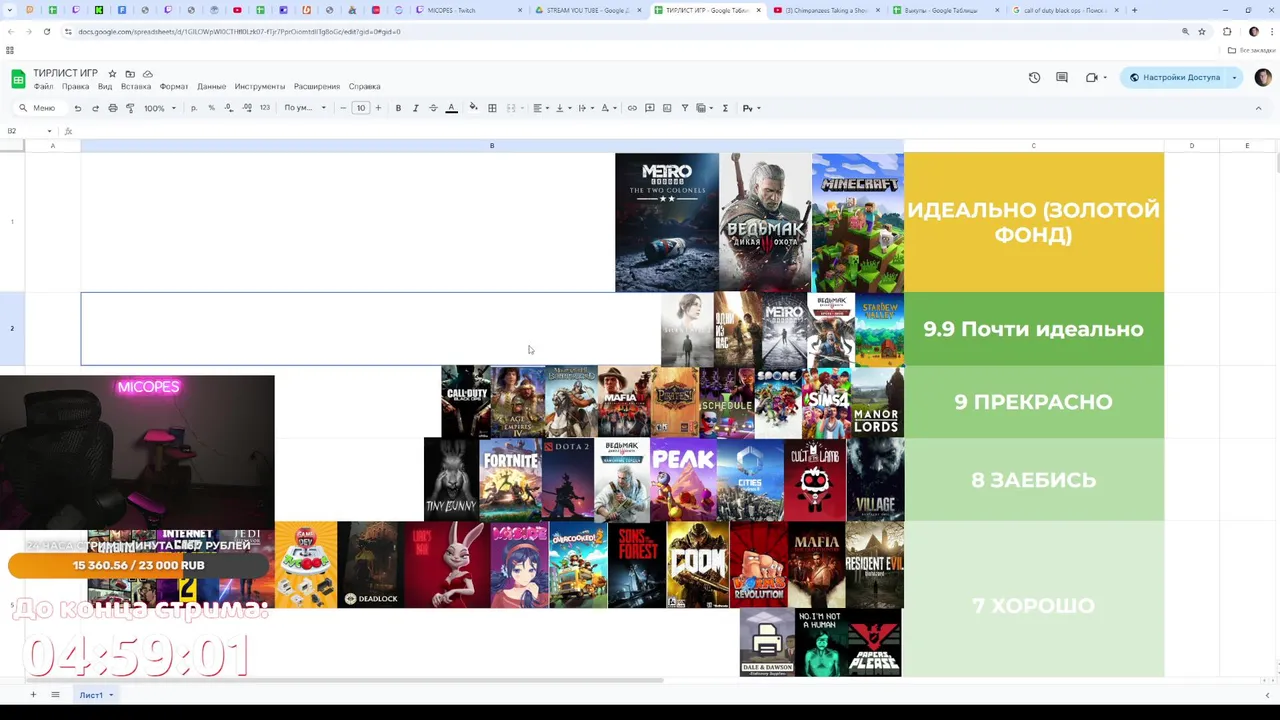Click the redo arrow icon
The height and width of the screenshot is (720, 1280).
click(95, 108)
